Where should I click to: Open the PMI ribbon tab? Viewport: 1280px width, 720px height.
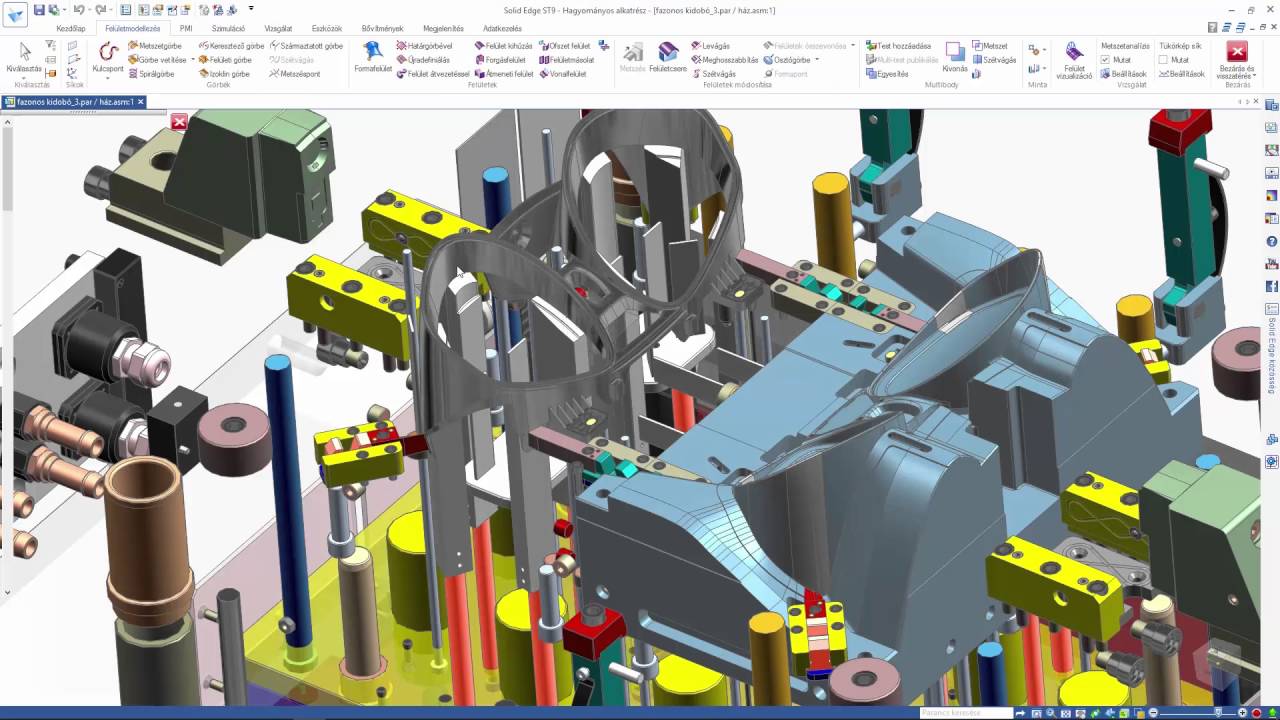186,29
